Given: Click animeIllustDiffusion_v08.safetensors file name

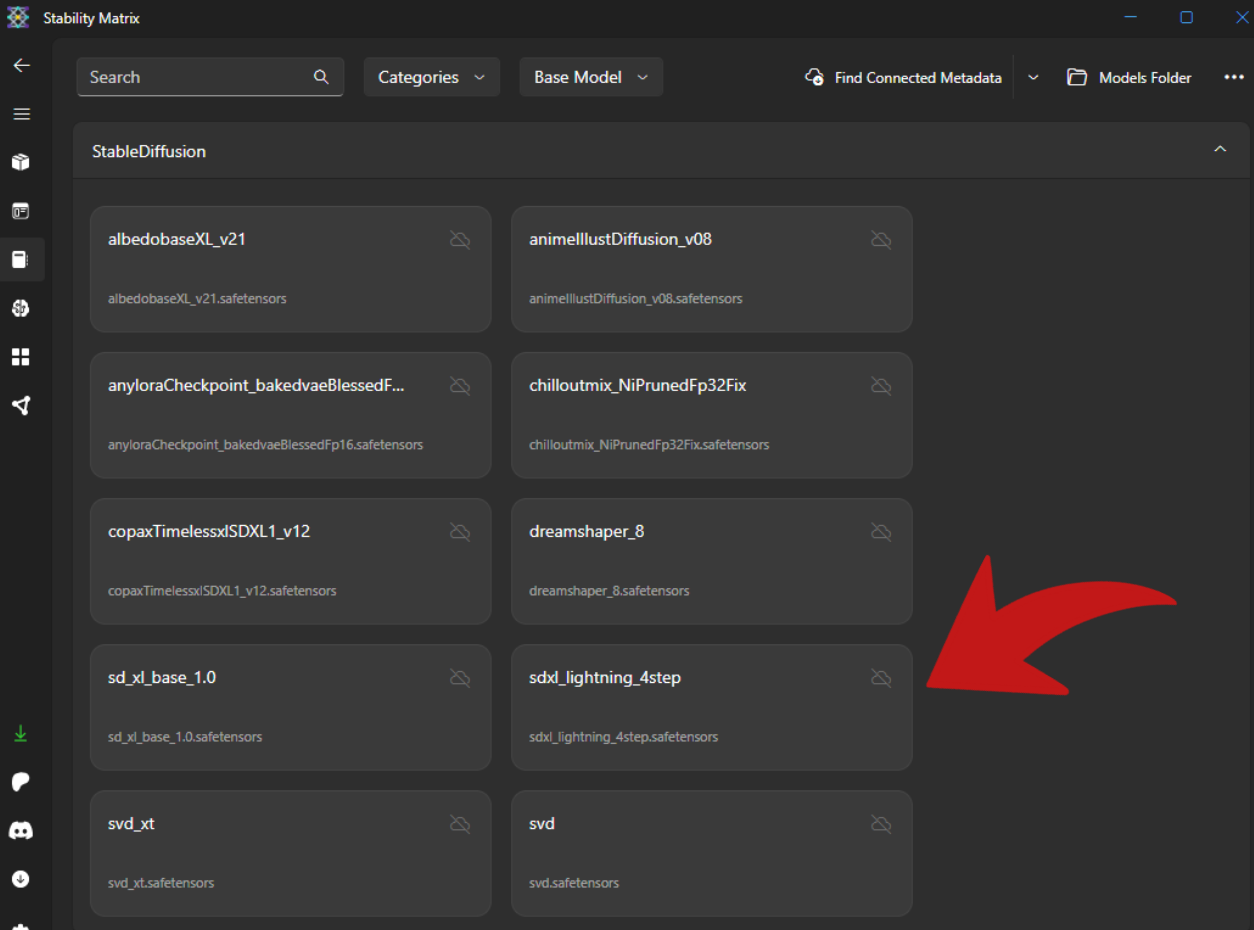Looking at the screenshot, I should [635, 298].
